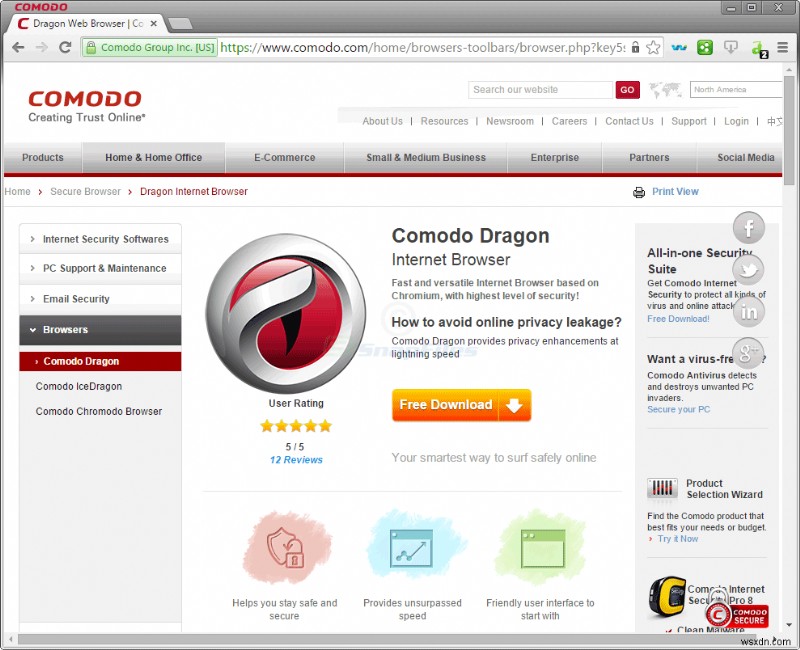800x650 pixels.
Task: Select the Dragon Web Browser tab
Action: click(87, 23)
